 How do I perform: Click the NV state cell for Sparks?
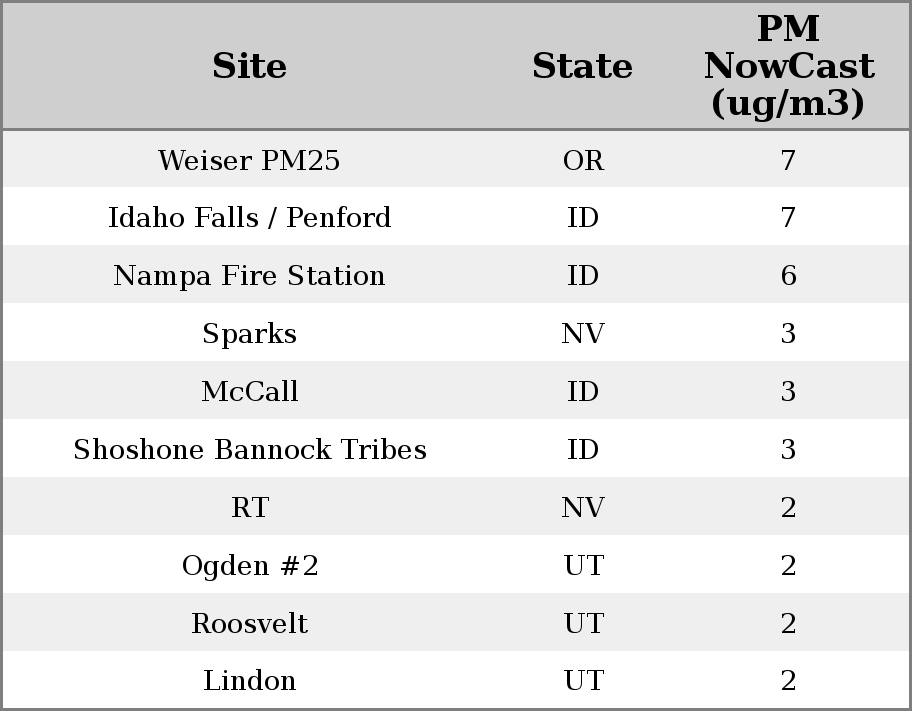(583, 334)
